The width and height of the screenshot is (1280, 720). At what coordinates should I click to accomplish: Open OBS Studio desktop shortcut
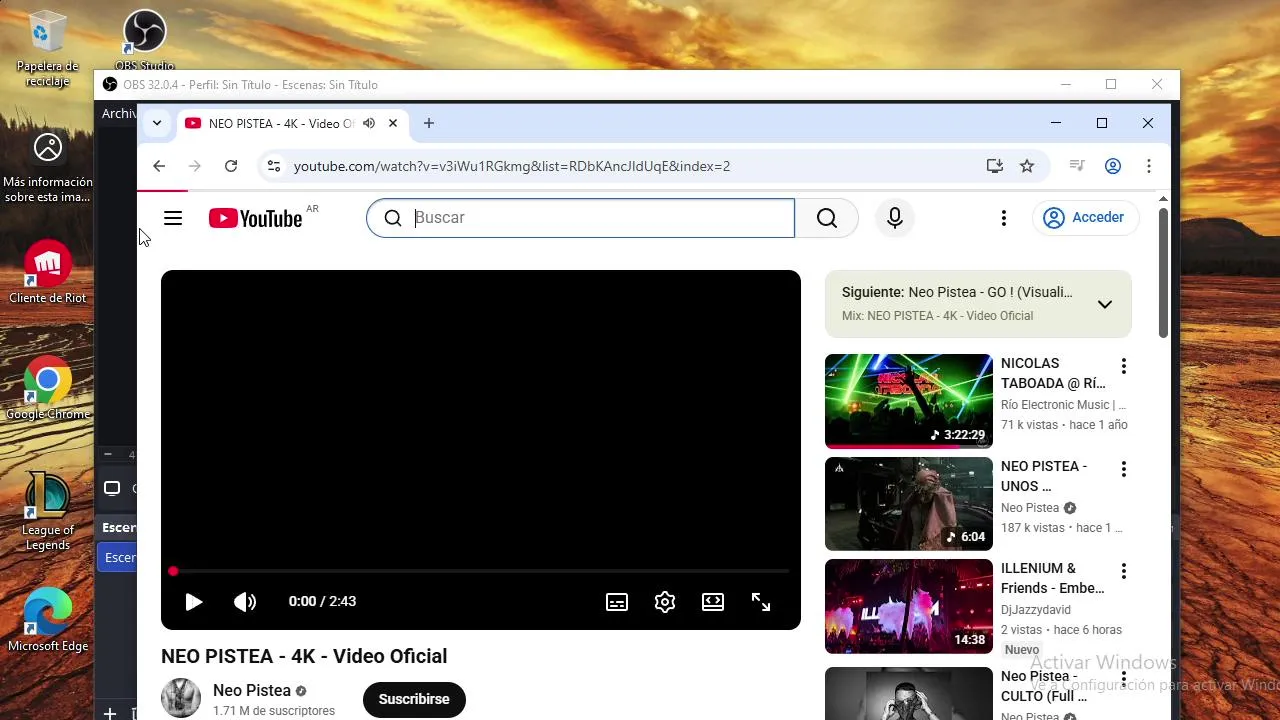coord(144,40)
